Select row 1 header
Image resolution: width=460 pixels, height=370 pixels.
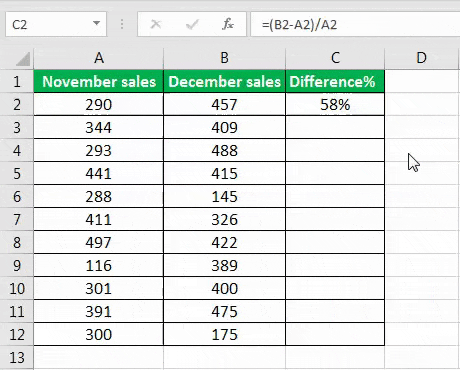coord(17,81)
